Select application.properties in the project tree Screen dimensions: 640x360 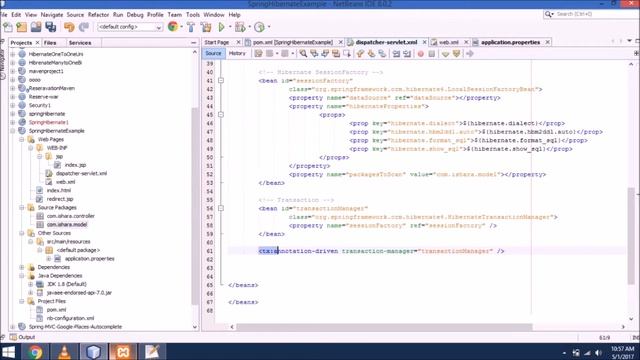89,259
